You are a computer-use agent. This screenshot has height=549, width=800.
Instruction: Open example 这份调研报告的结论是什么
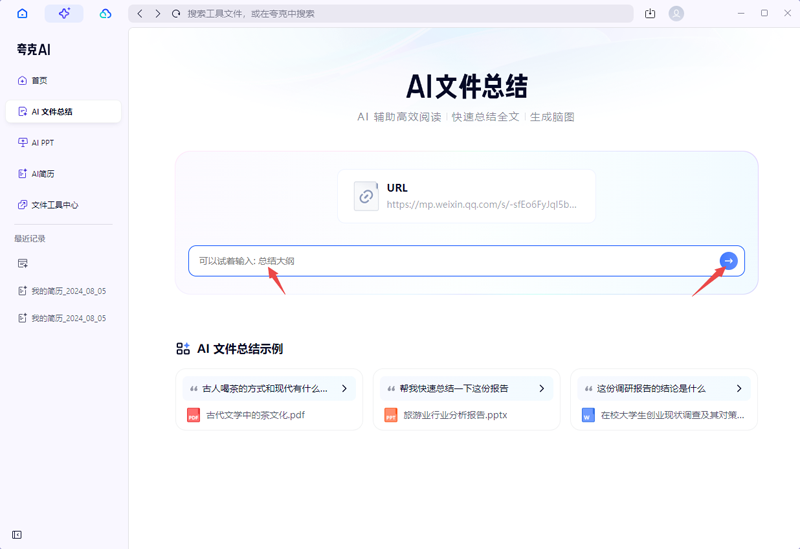click(x=664, y=389)
